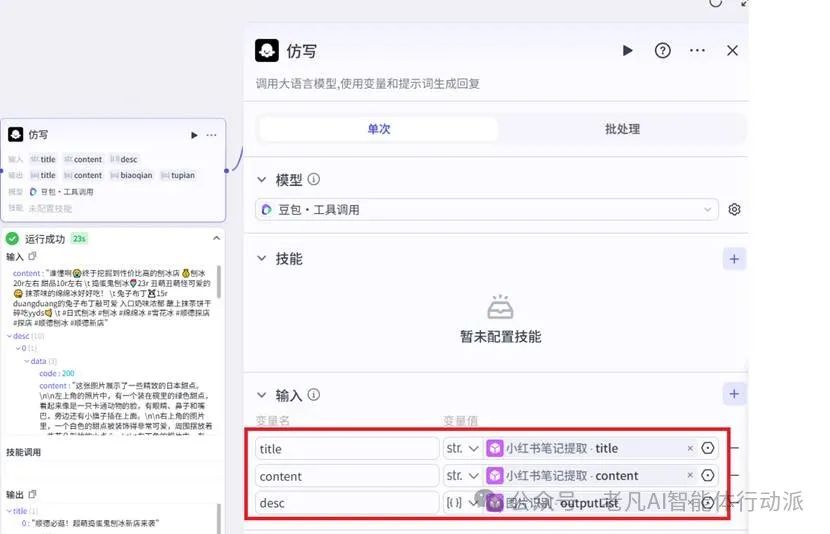Image resolution: width=830 pixels, height=534 pixels.
Task: Click the 暂未配置技能 placeholder
Action: [x=500, y=337]
